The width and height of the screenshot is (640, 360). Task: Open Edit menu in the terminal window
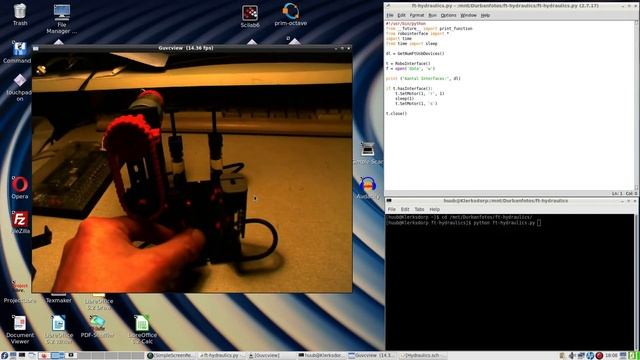pyautogui.click(x=404, y=209)
